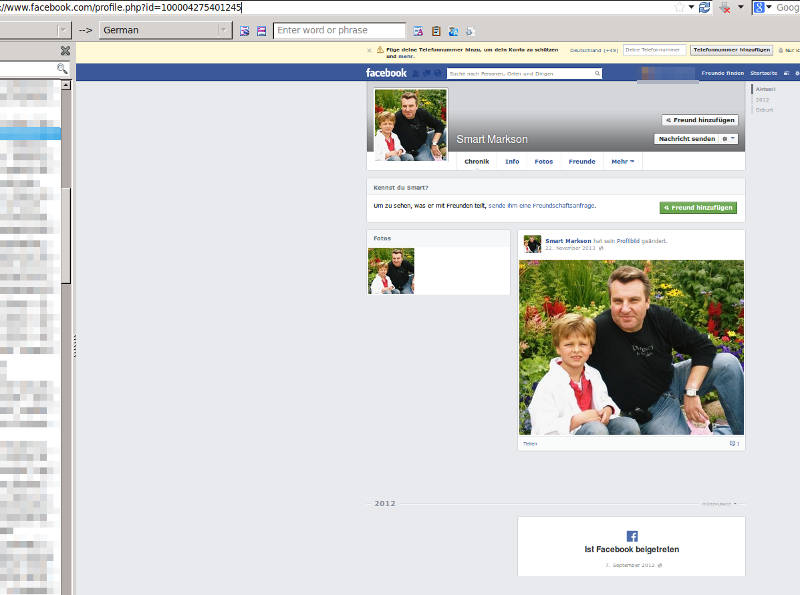The width and height of the screenshot is (800, 595).
Task: Click the Fotos box heading
Action: tap(382, 238)
